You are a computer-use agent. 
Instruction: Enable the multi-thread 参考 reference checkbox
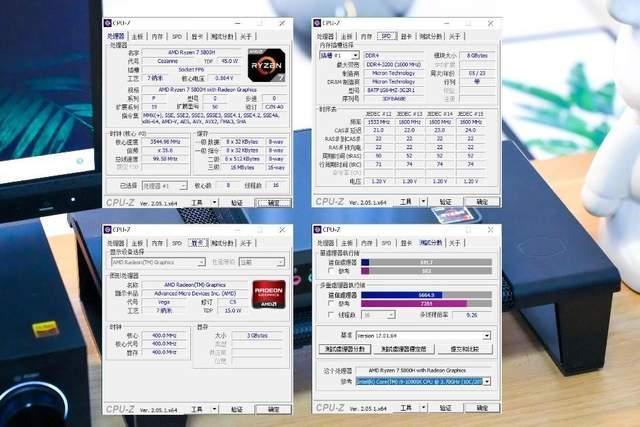331,304
